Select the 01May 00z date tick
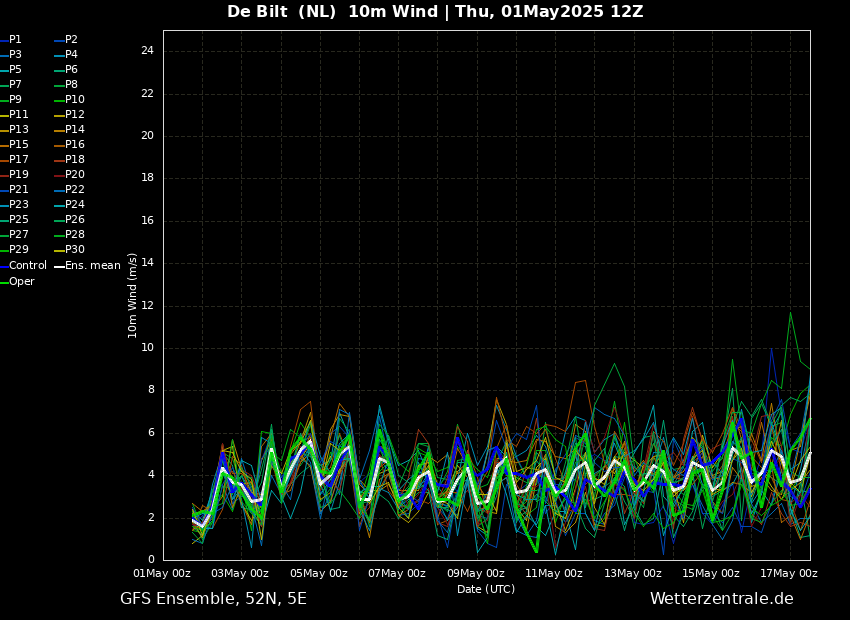 [162, 574]
